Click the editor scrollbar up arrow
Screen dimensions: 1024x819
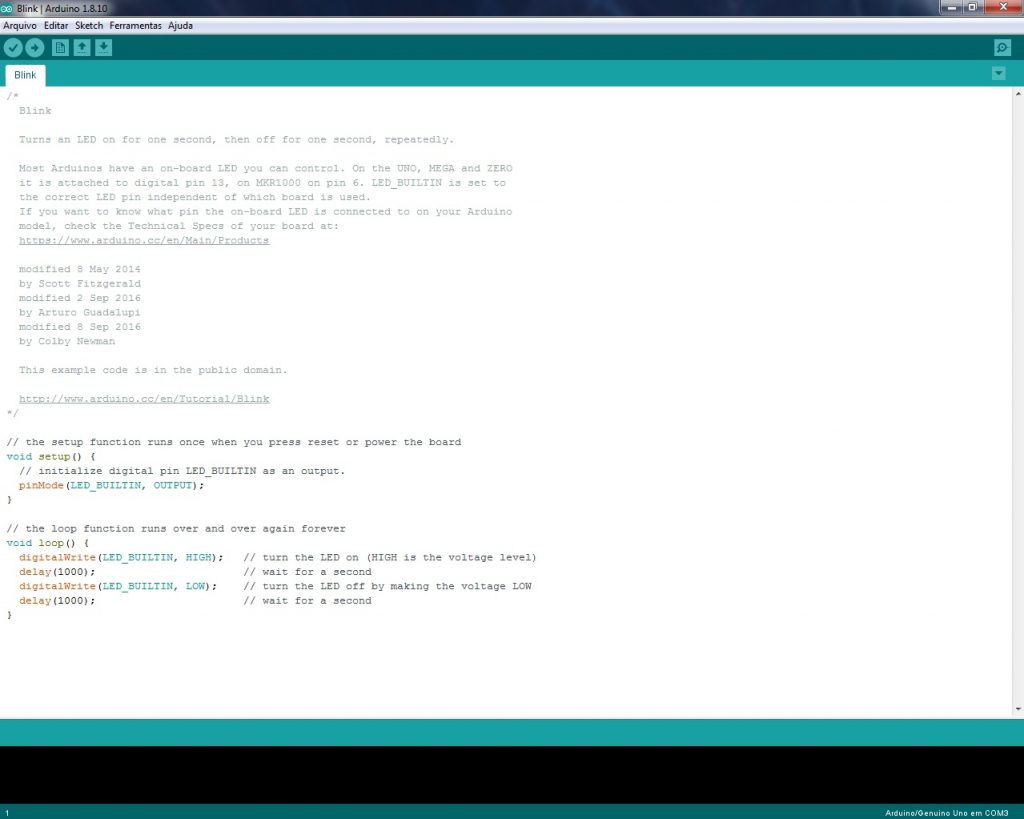[x=1018, y=95]
